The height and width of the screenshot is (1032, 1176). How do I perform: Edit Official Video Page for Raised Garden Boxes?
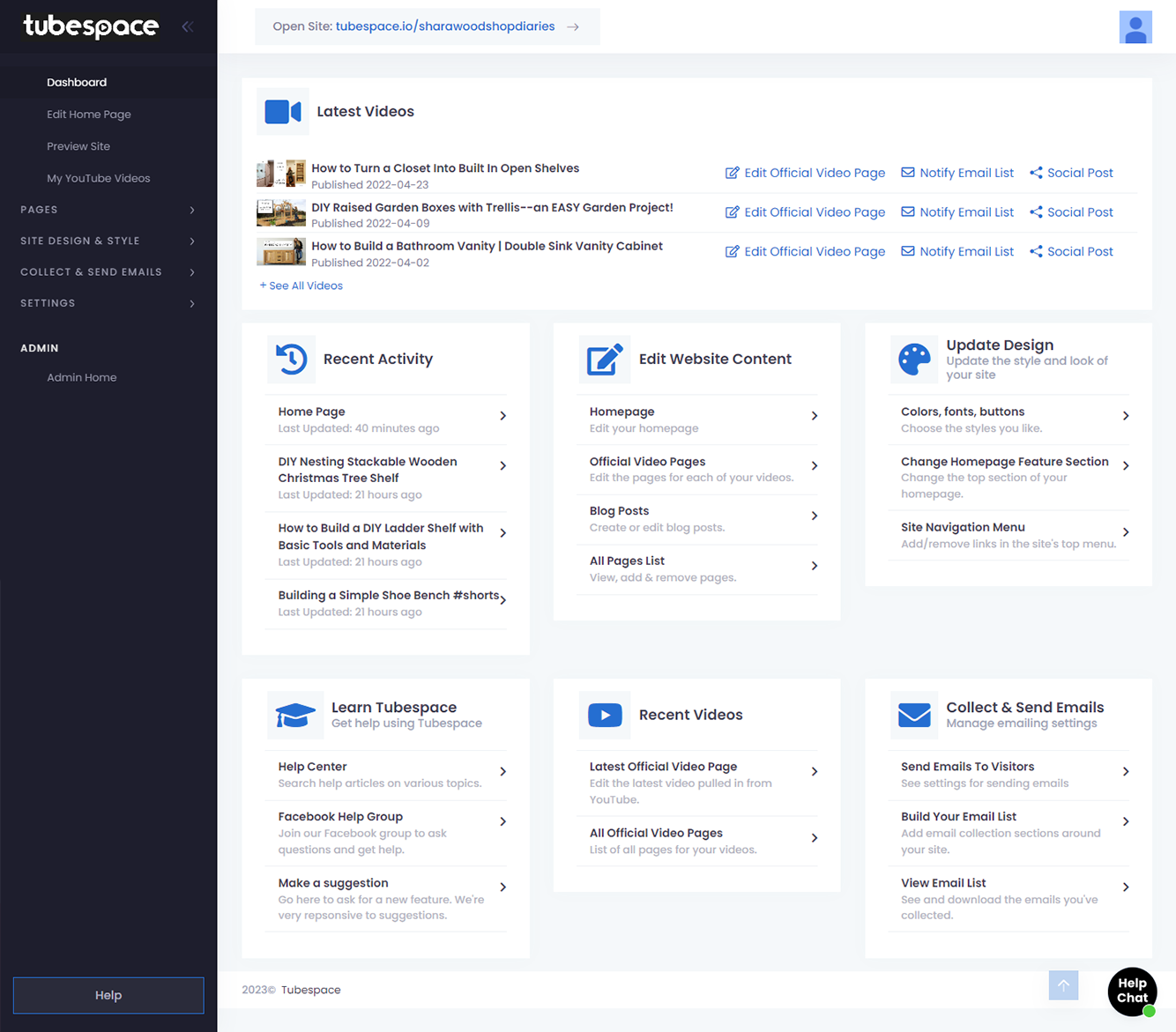(805, 212)
